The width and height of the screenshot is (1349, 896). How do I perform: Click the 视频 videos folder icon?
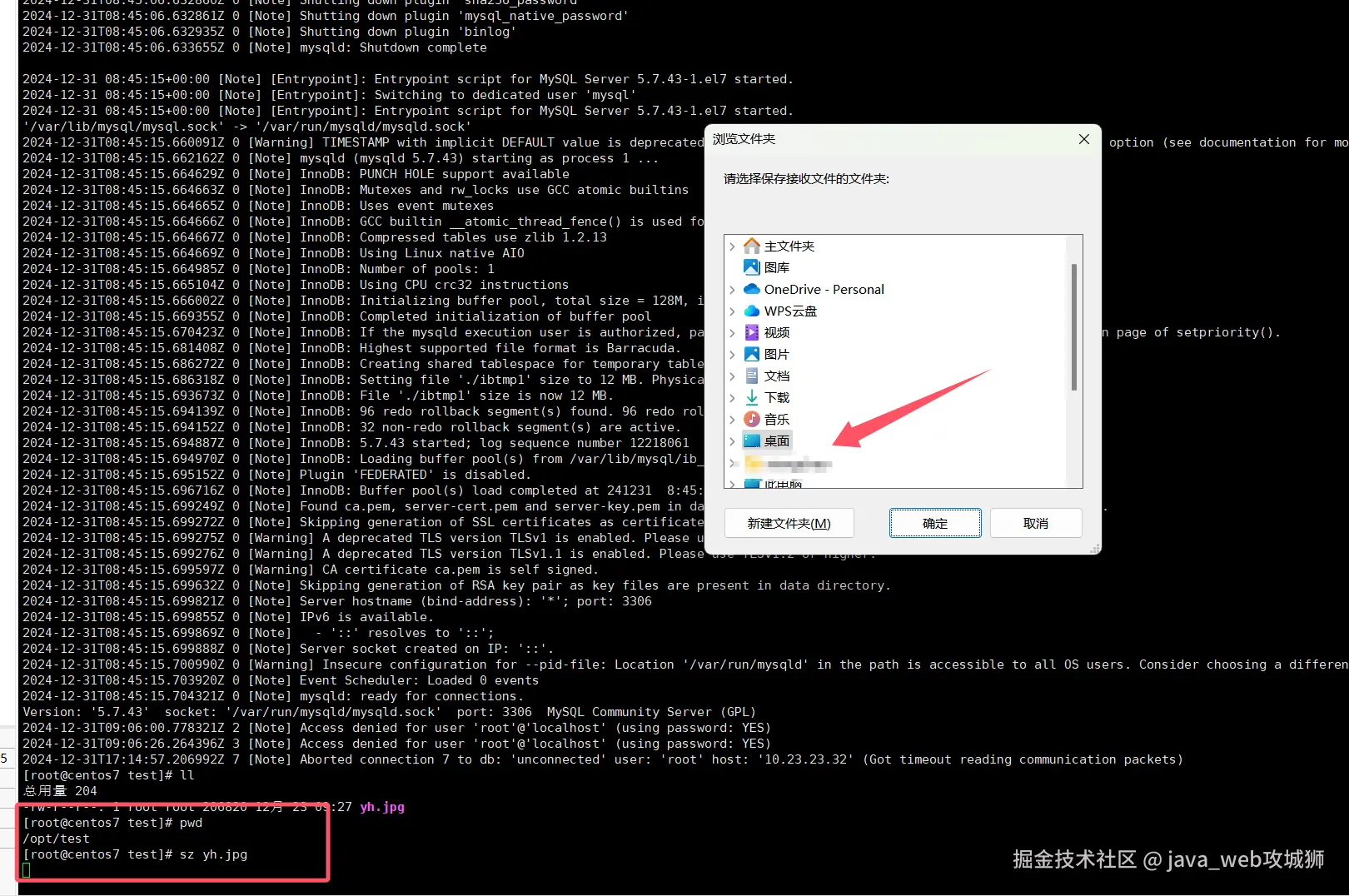(x=752, y=332)
